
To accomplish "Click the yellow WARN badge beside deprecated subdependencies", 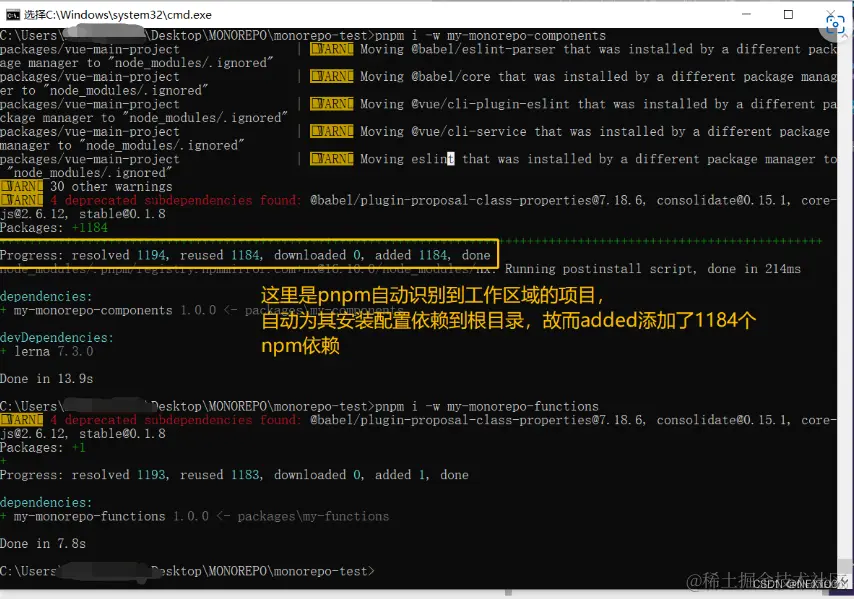I will 21,199.
